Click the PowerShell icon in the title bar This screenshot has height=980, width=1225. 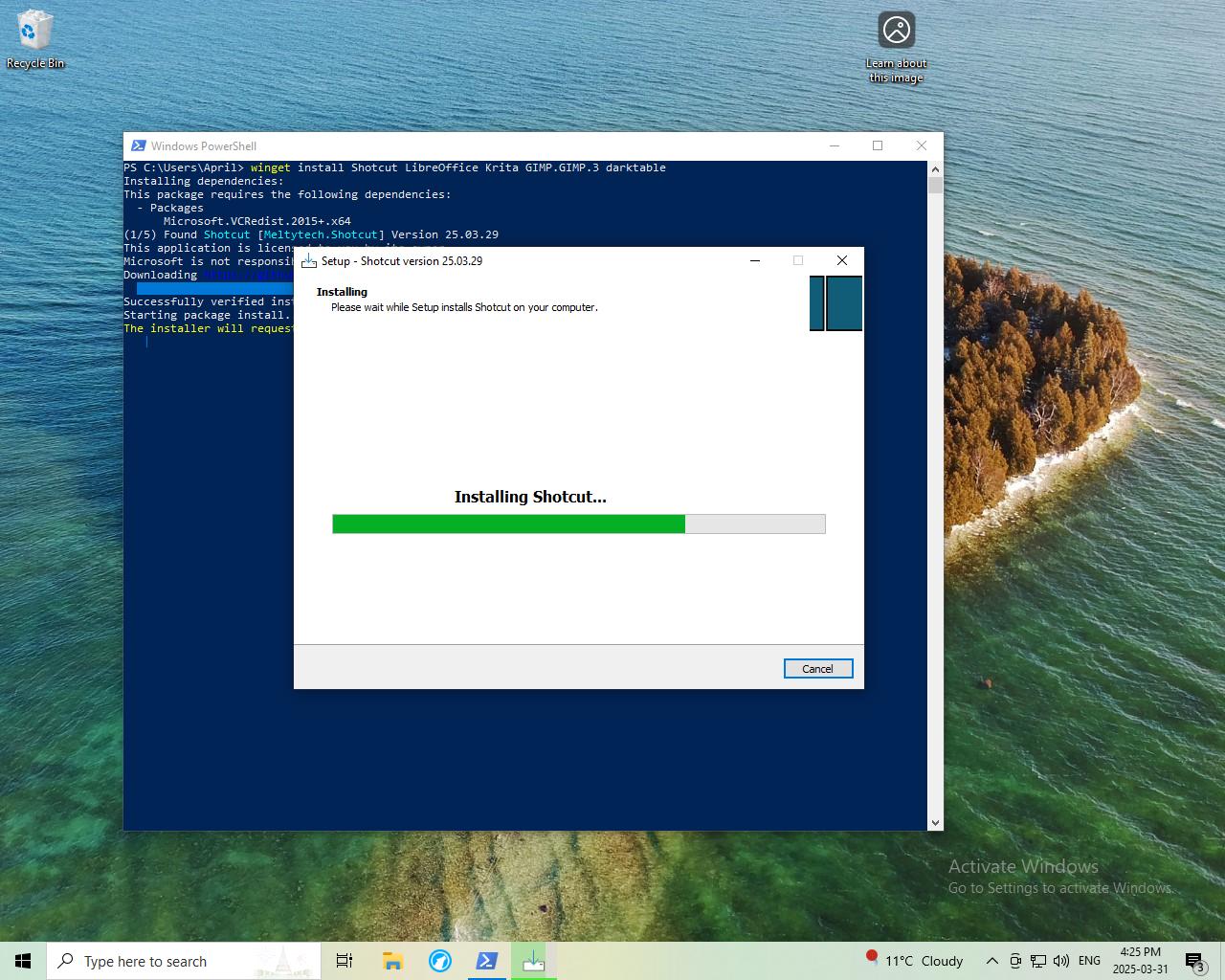139,145
